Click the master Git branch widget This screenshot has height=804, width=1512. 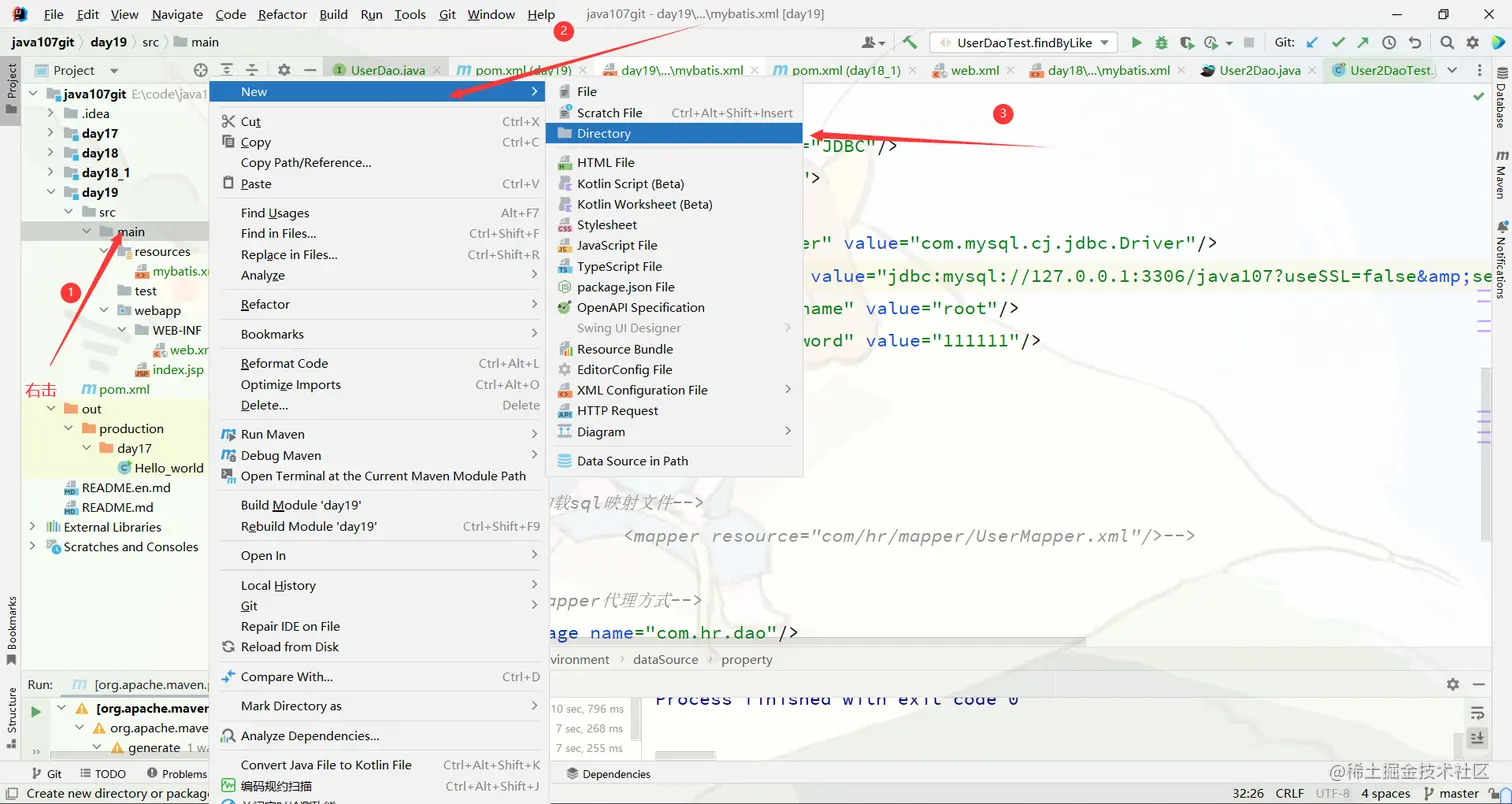coord(1452,793)
